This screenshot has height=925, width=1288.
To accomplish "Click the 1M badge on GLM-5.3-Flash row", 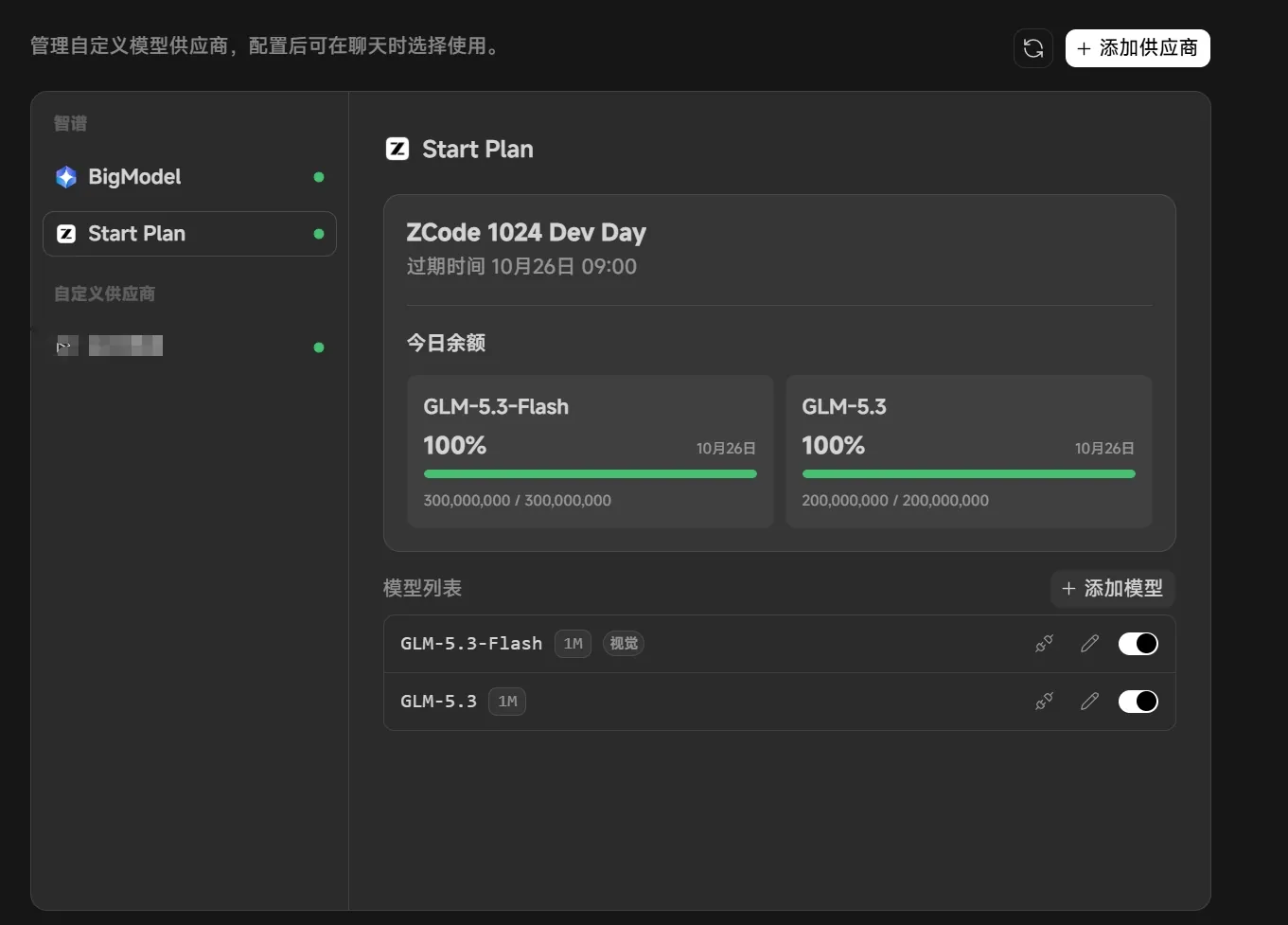I will 573,644.
